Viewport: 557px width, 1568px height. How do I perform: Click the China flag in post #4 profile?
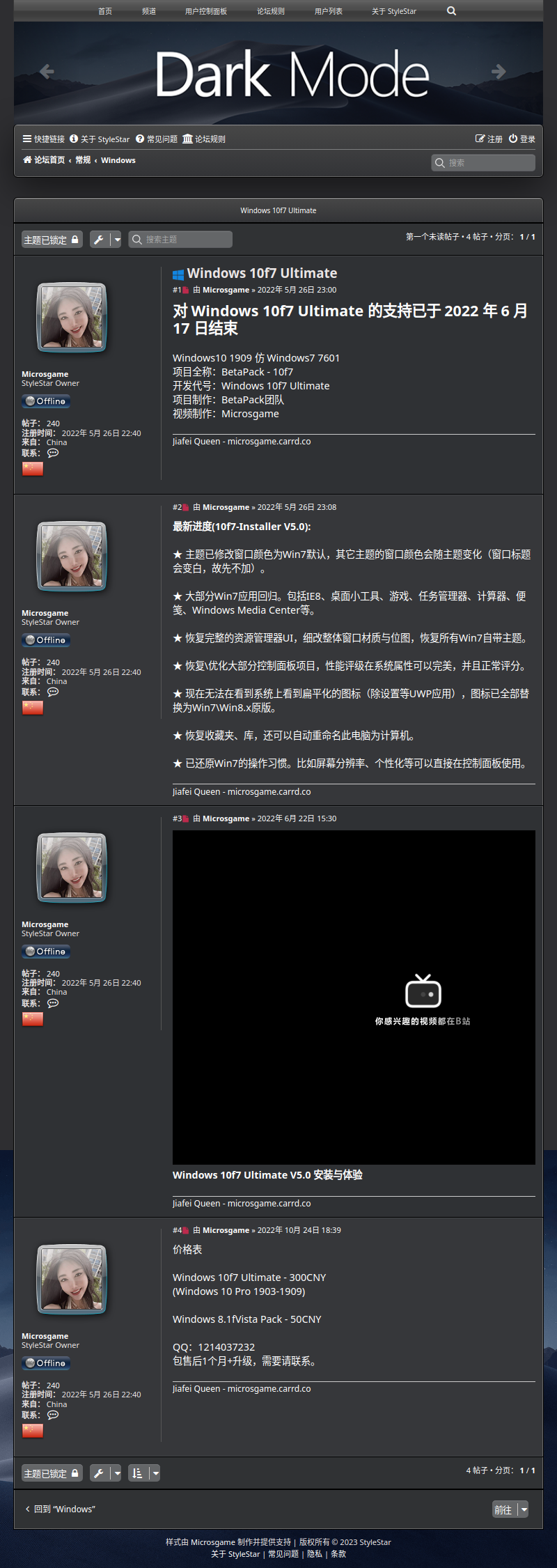tap(33, 1431)
